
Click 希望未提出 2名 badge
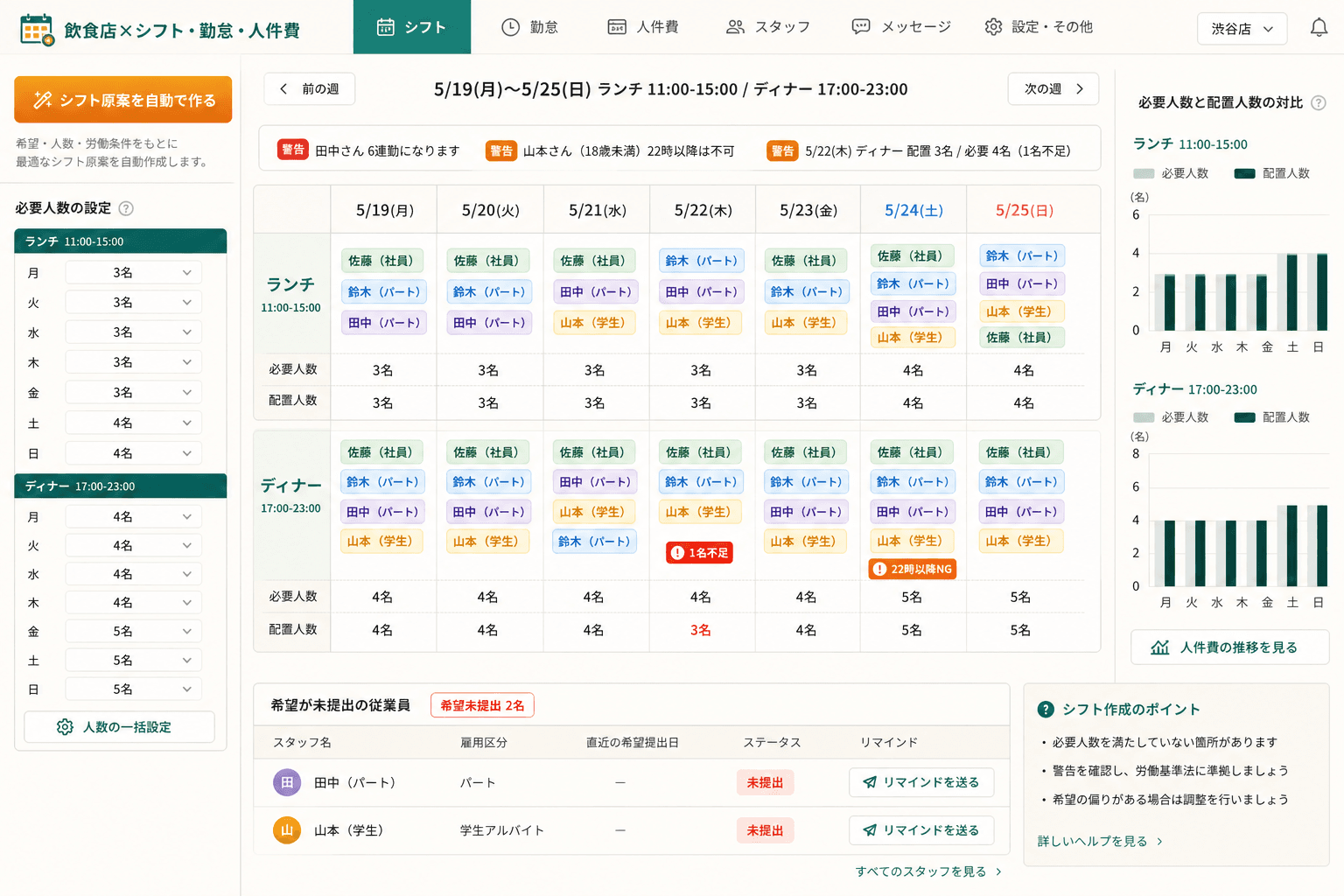482,705
